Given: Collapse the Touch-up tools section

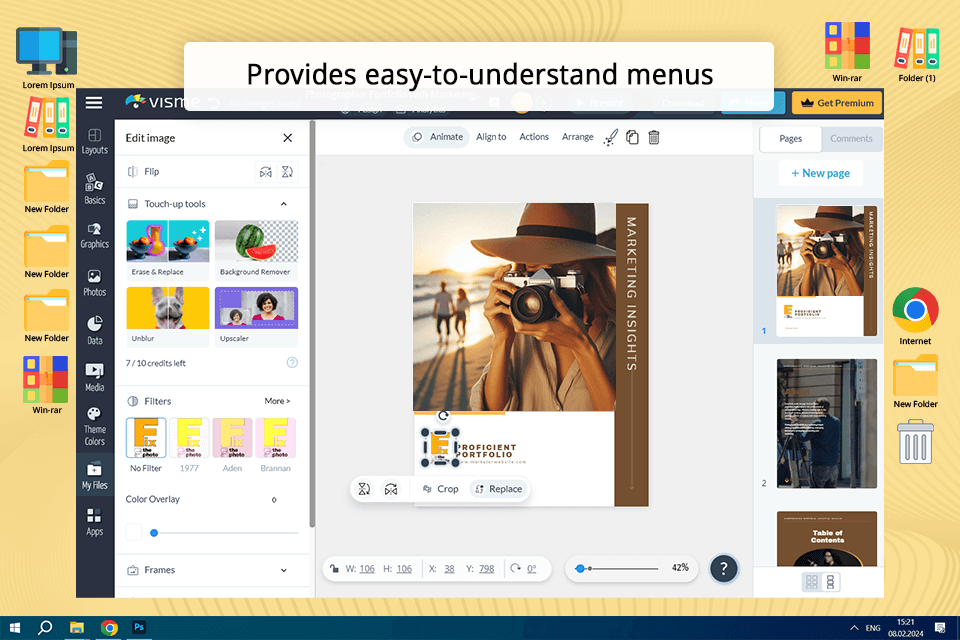Looking at the screenshot, I should pos(283,204).
